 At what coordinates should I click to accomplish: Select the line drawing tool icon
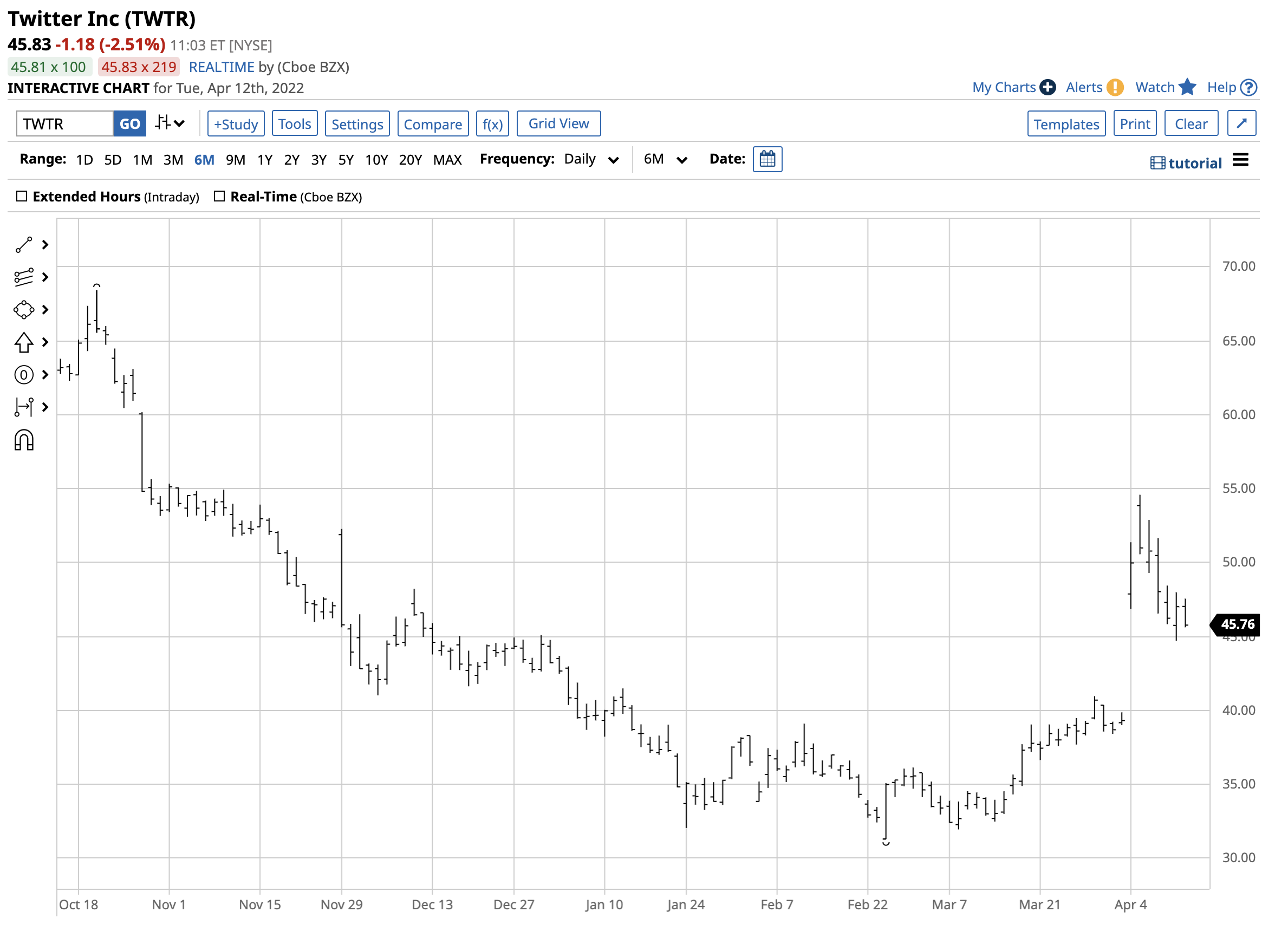click(24, 245)
